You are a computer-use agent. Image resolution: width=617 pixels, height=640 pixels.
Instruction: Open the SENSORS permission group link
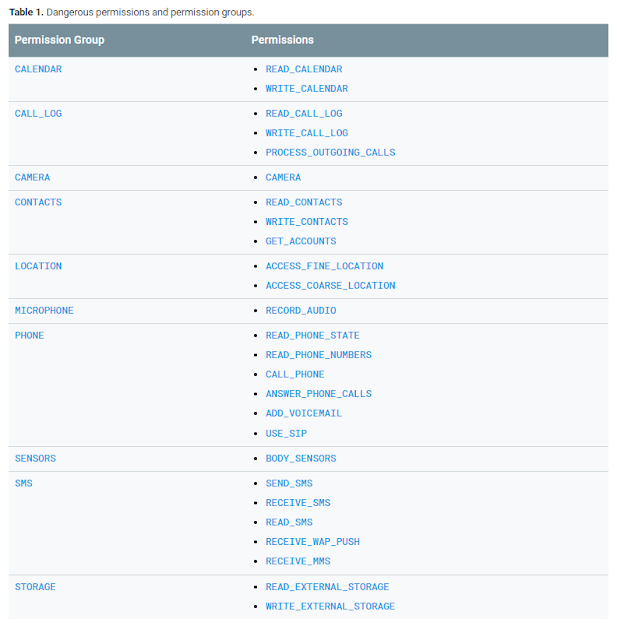pos(36,458)
